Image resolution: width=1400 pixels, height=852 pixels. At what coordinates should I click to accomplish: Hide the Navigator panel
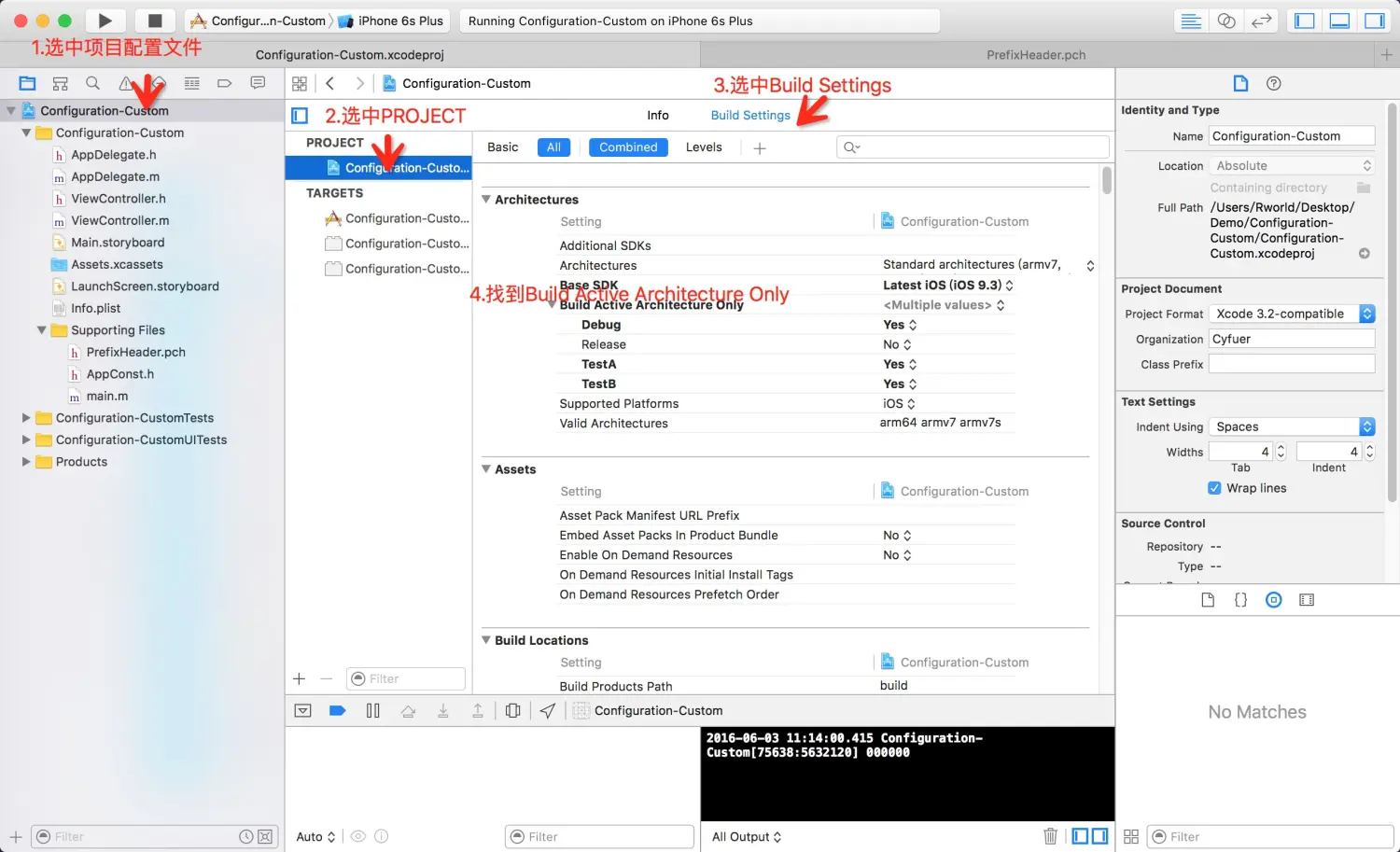pyautogui.click(x=1305, y=21)
